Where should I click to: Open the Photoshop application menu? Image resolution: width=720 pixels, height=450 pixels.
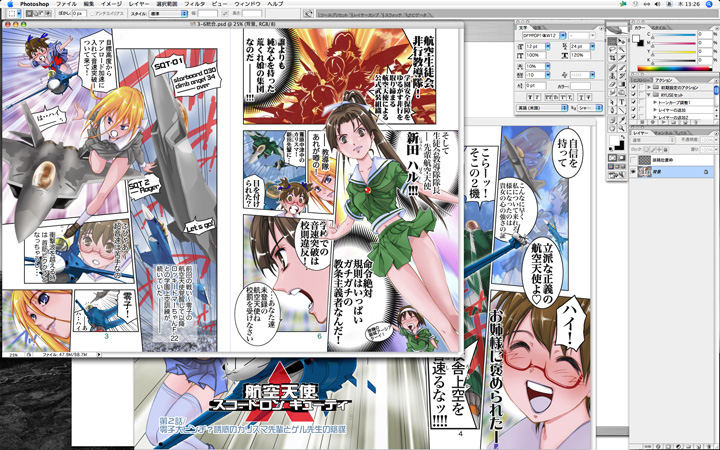pos(34,4)
